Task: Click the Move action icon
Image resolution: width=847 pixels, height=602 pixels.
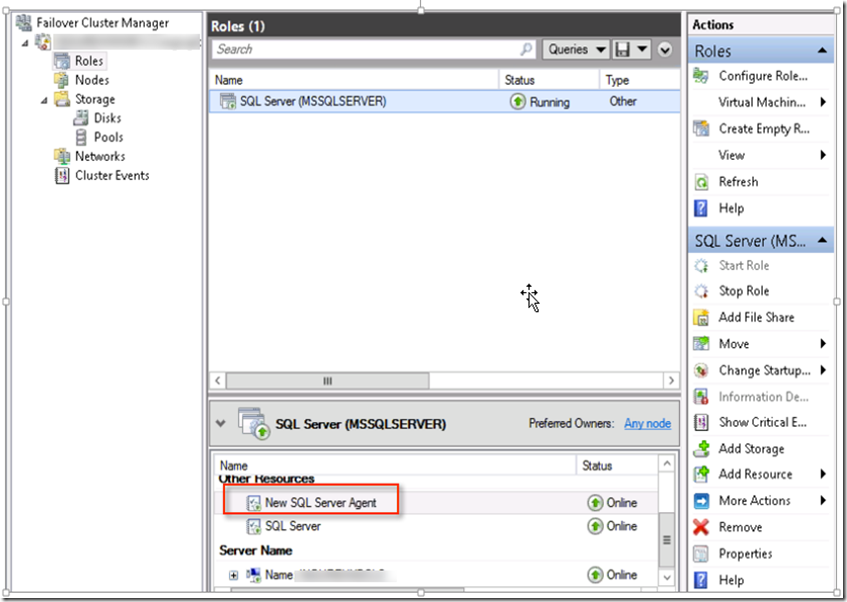Action: point(701,344)
